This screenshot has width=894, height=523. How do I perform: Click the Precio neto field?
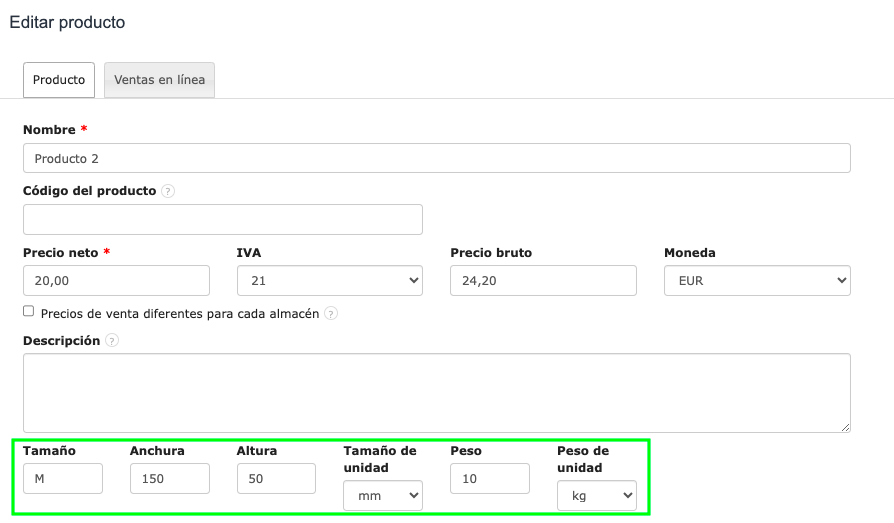[116, 281]
